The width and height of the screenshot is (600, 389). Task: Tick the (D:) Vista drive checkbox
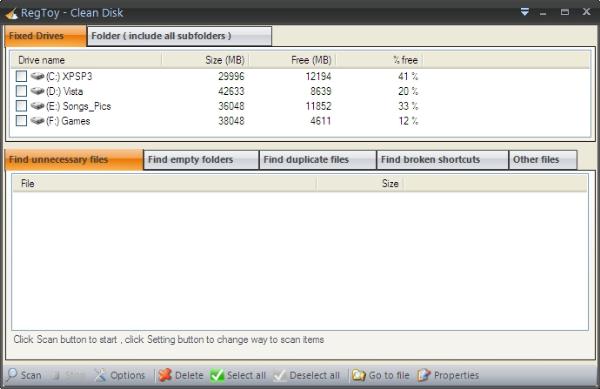(21, 91)
